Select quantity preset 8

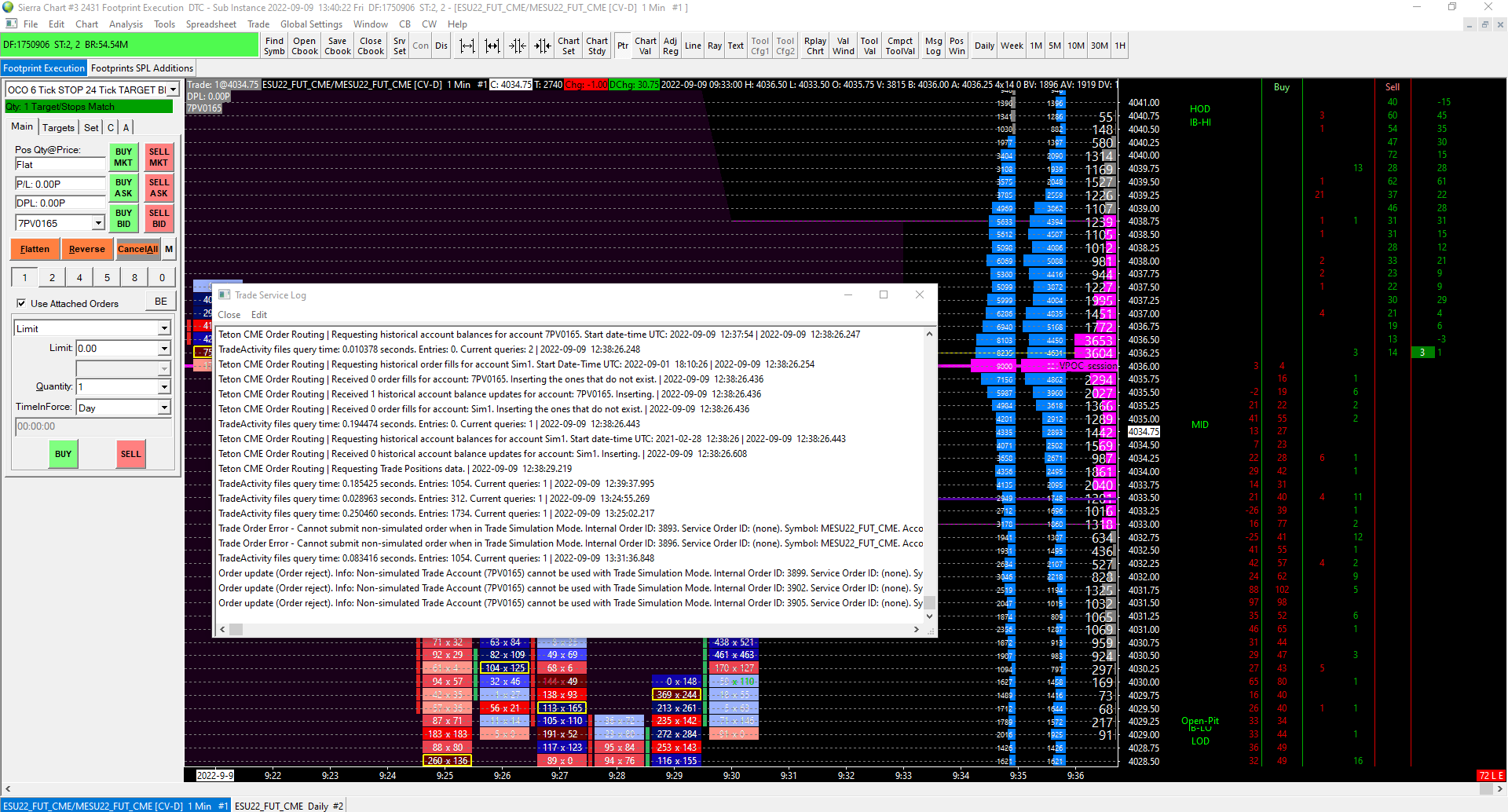click(134, 277)
